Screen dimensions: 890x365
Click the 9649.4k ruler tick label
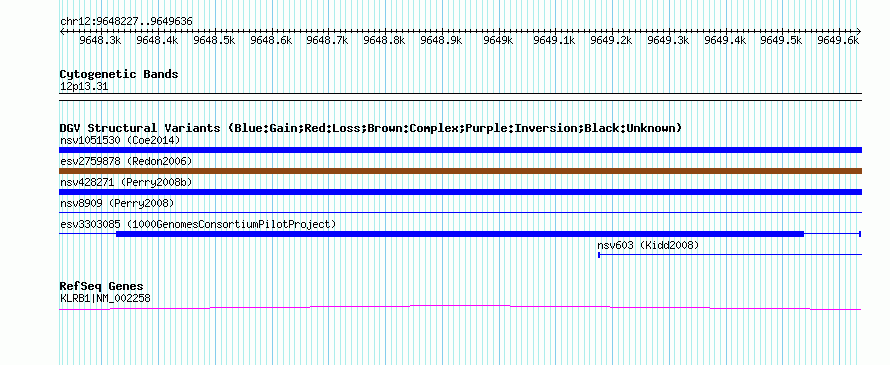pyautogui.click(x=725, y=41)
